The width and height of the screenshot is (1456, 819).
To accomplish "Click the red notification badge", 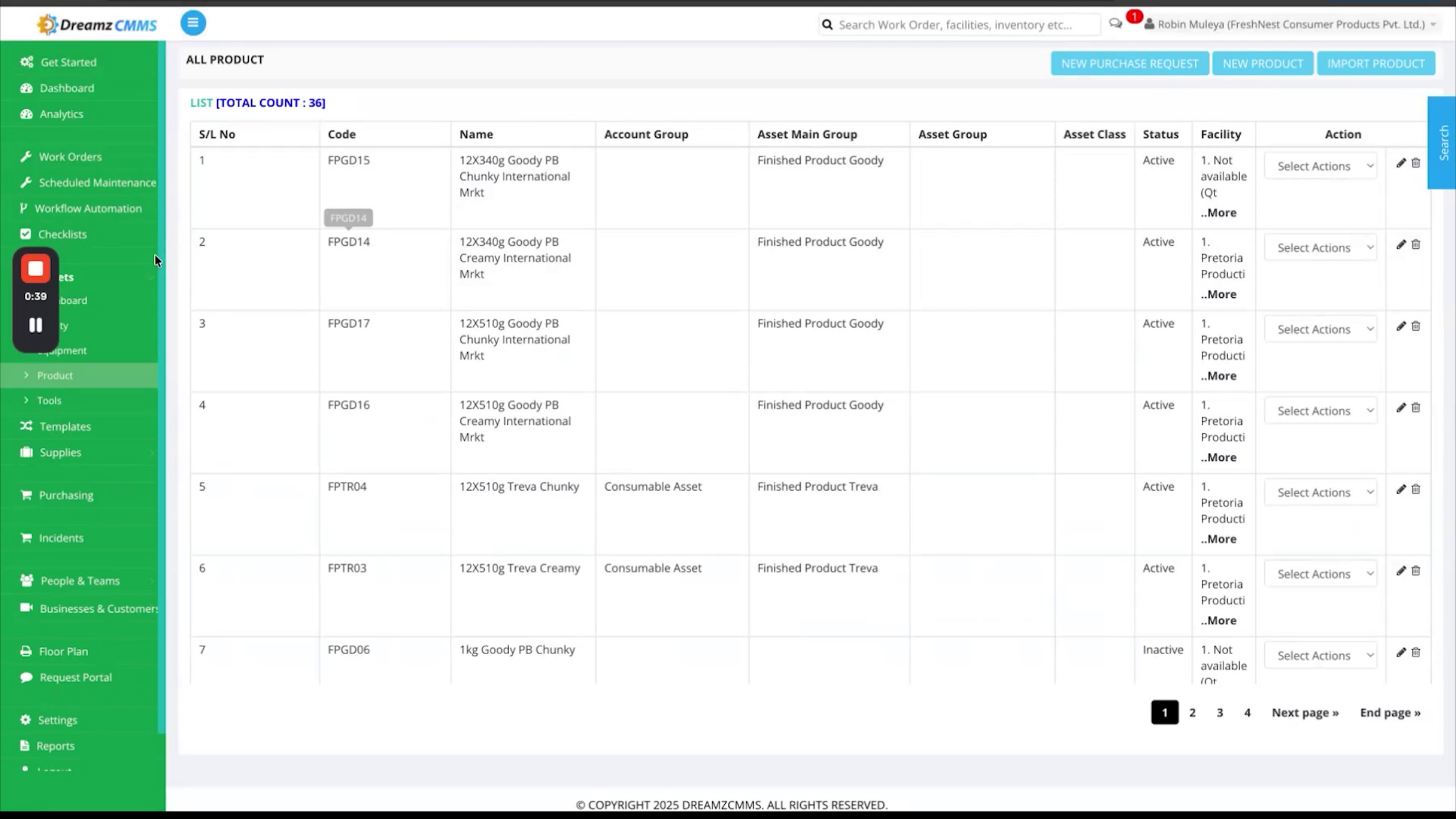I will click(x=1134, y=16).
